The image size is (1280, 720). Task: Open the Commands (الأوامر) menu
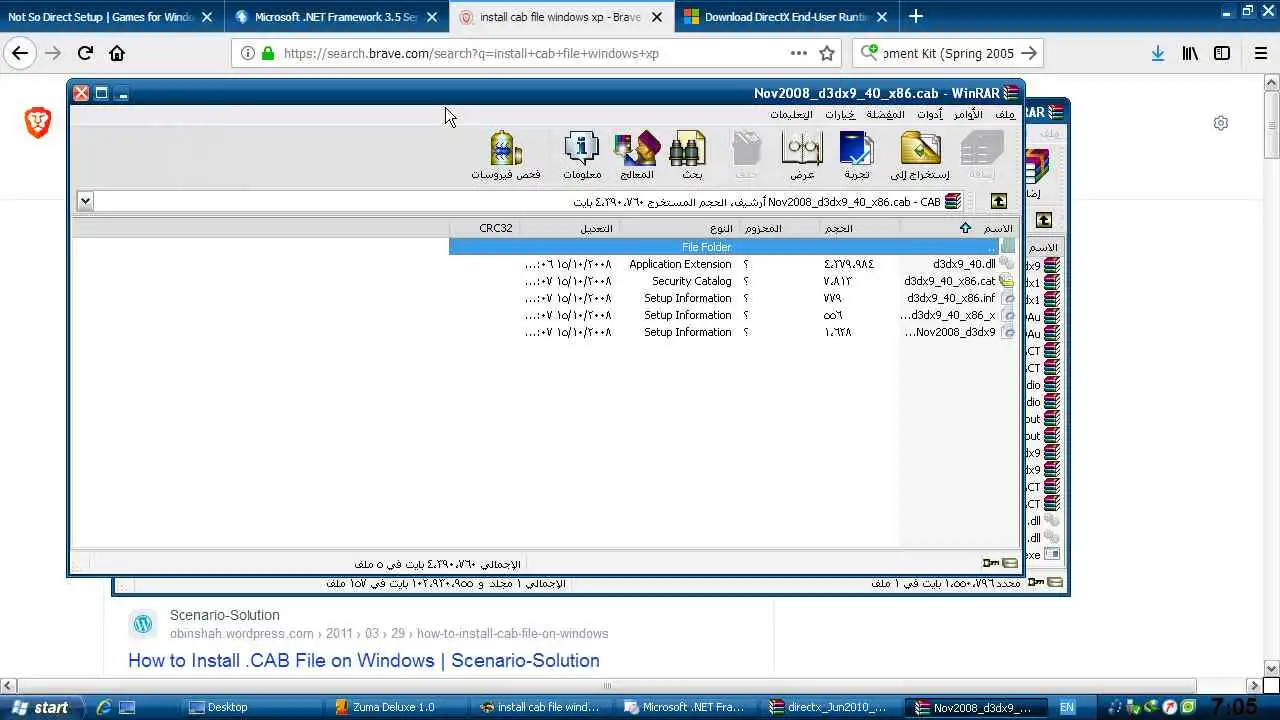[968, 114]
